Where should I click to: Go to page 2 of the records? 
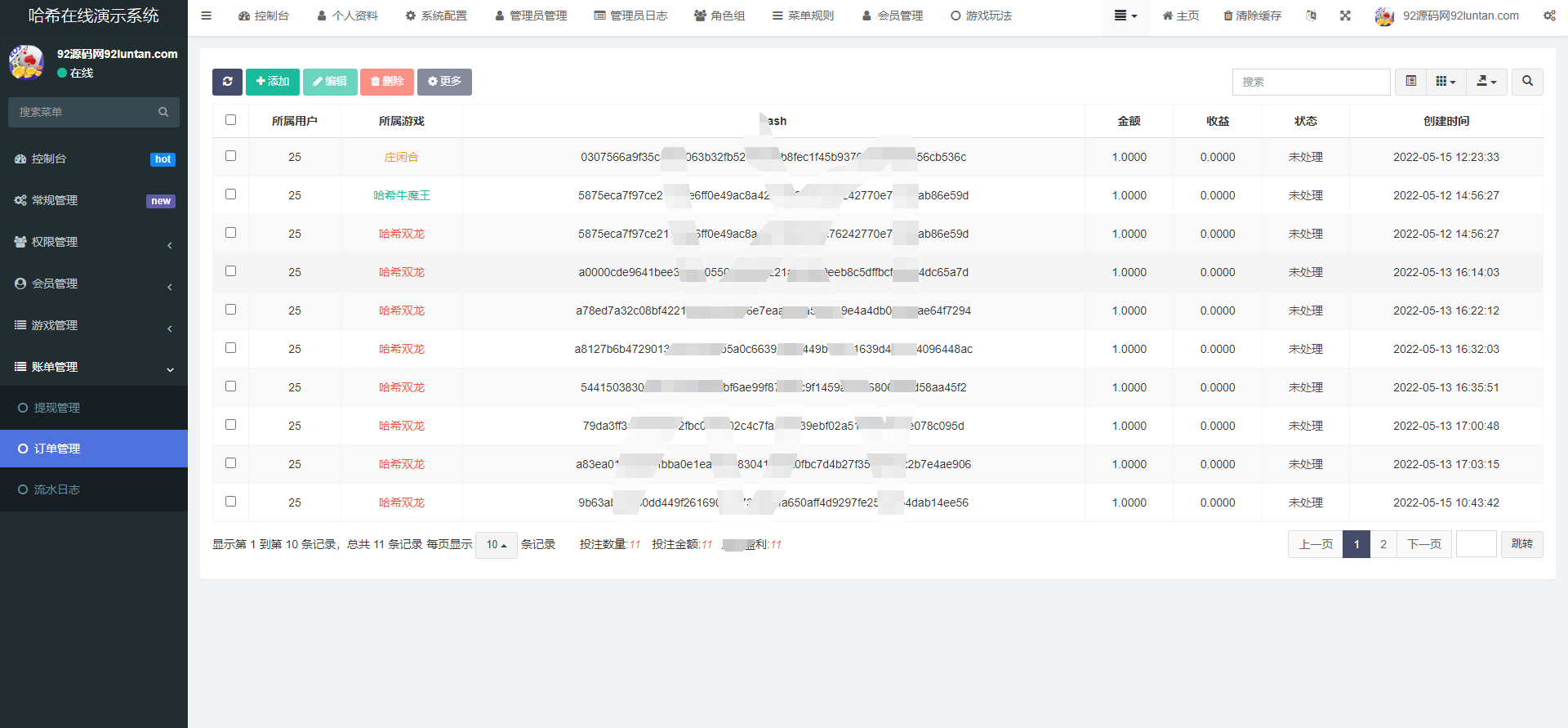[1383, 544]
